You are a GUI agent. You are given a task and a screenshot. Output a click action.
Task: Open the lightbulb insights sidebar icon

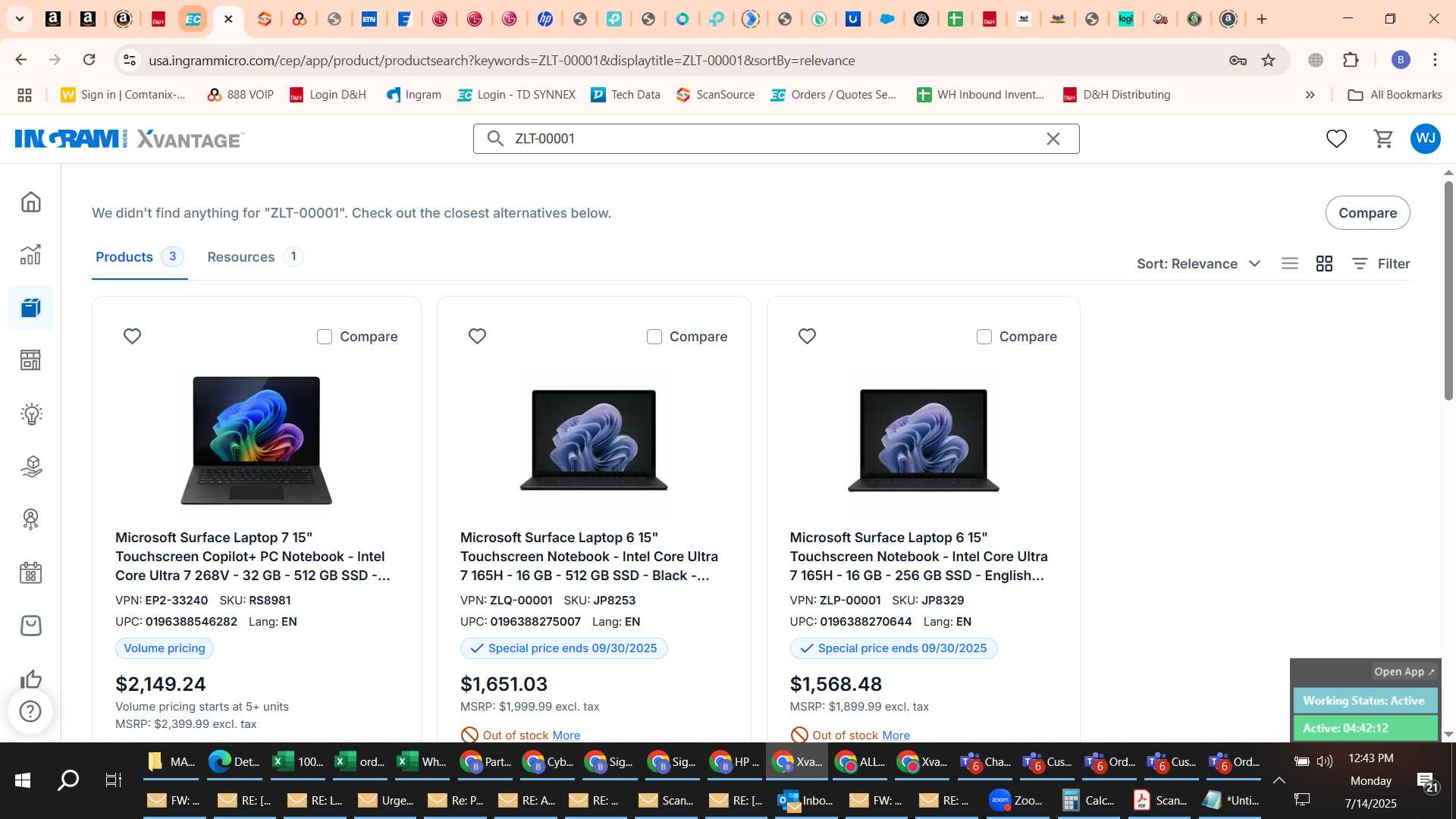click(30, 413)
